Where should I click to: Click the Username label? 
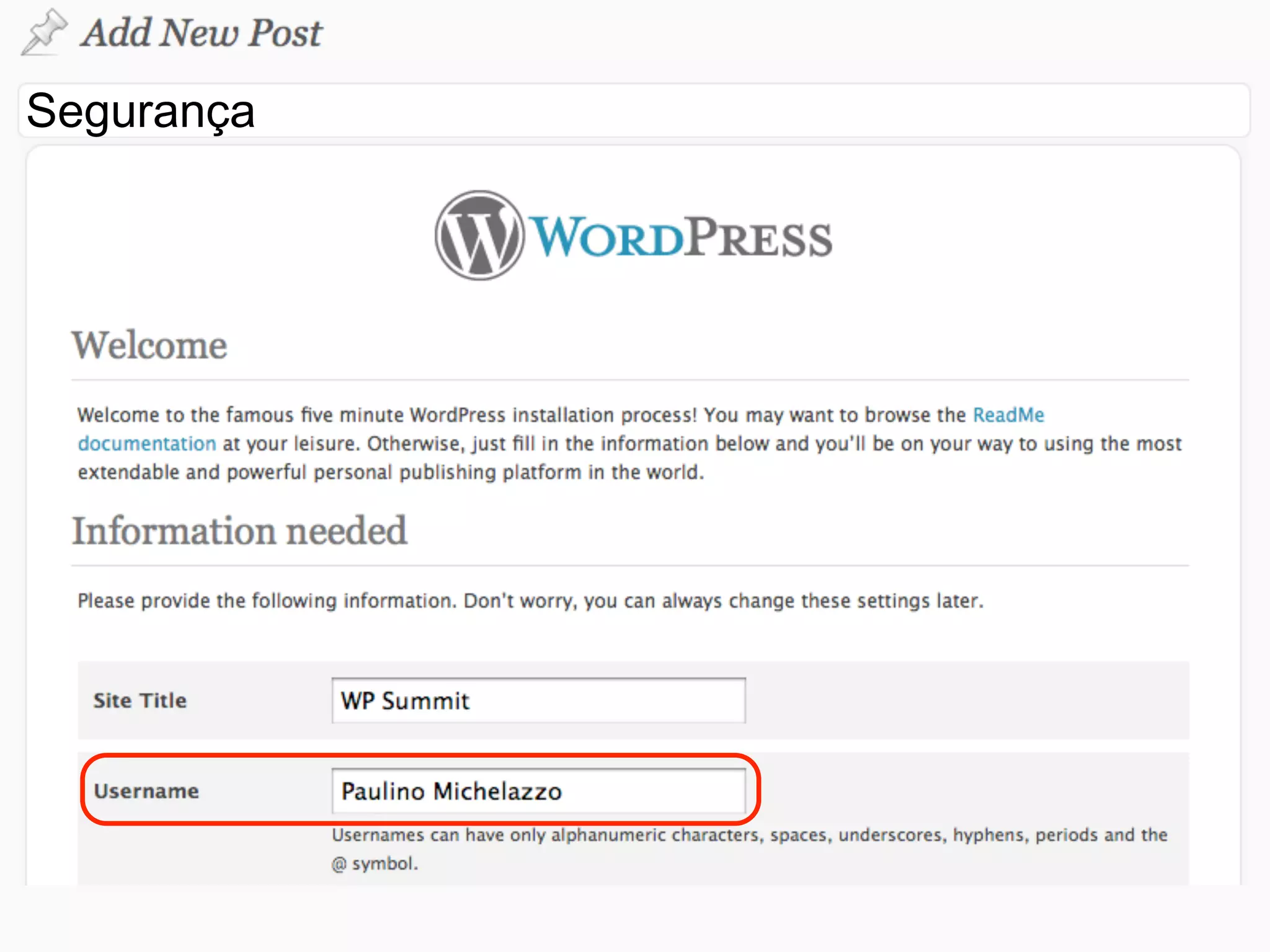146,791
